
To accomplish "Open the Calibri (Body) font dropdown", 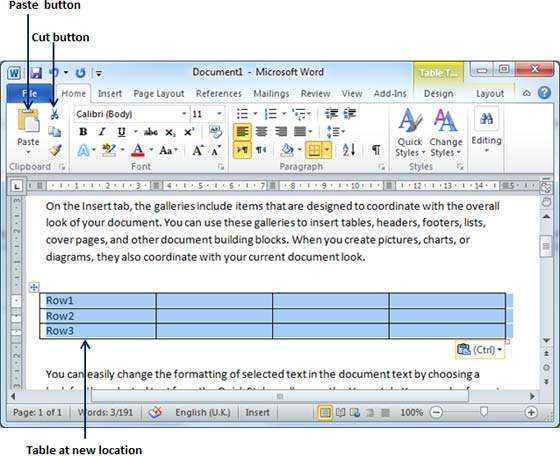I will coord(184,114).
